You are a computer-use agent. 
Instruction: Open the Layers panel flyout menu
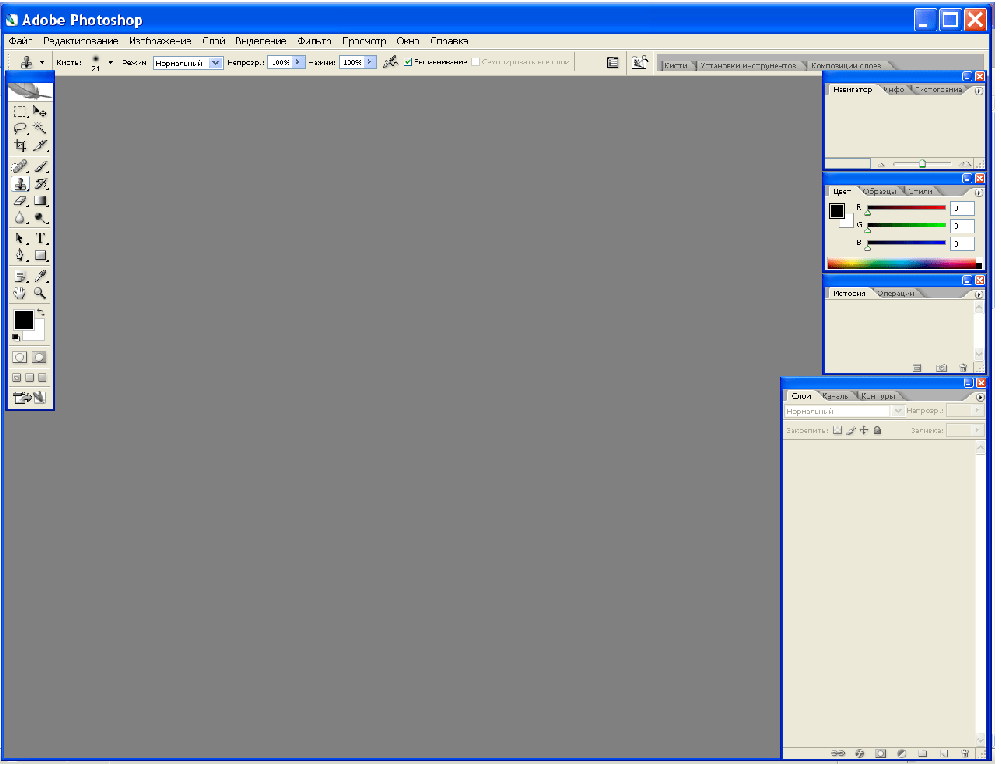(980, 397)
